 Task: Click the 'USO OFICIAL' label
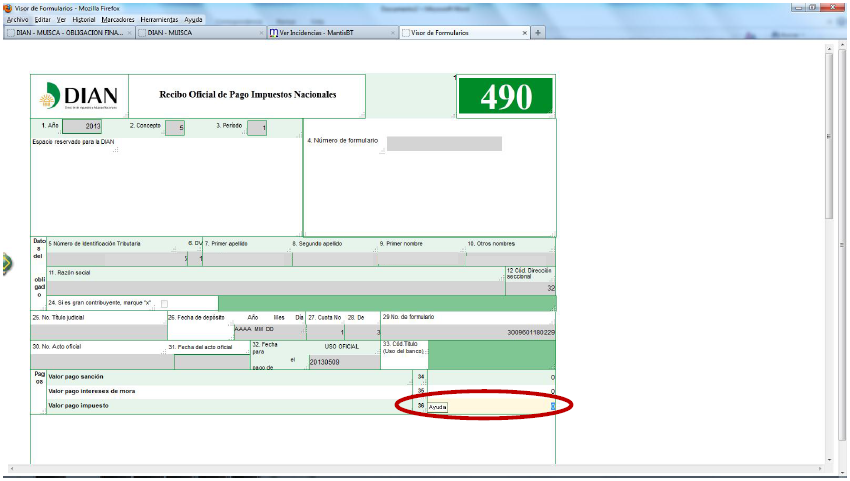click(x=342, y=347)
